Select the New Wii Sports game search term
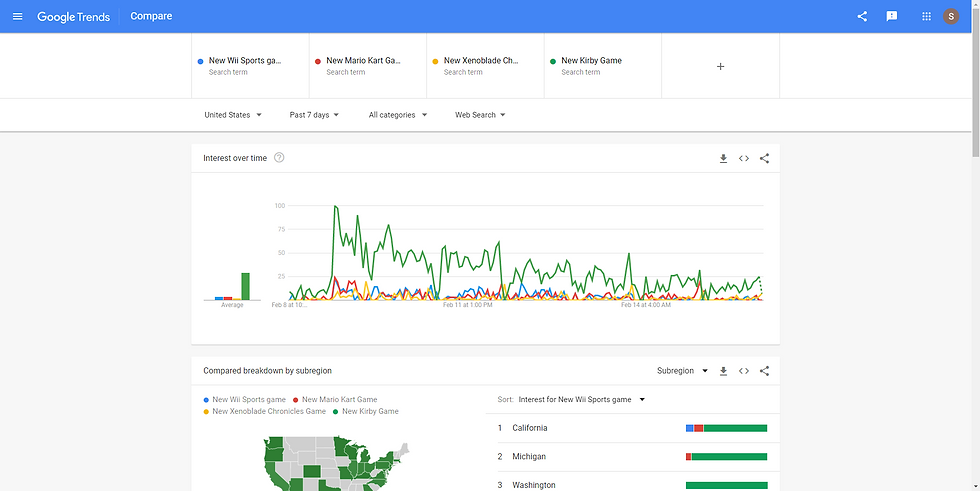 [250, 66]
